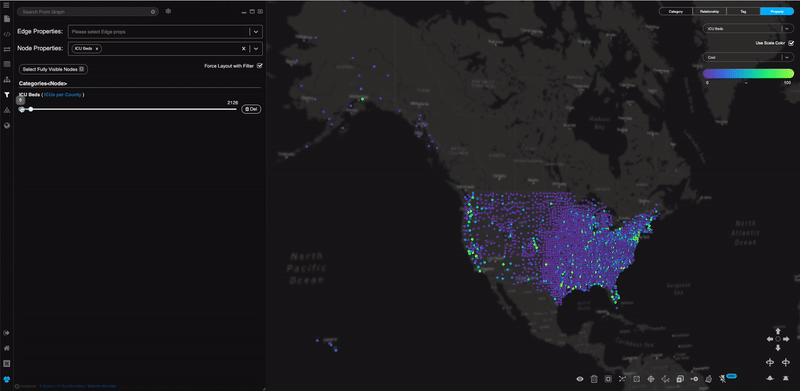Toggle the crossed-out pin toolbar icon
Screen dimensions: 800x391
point(722,379)
